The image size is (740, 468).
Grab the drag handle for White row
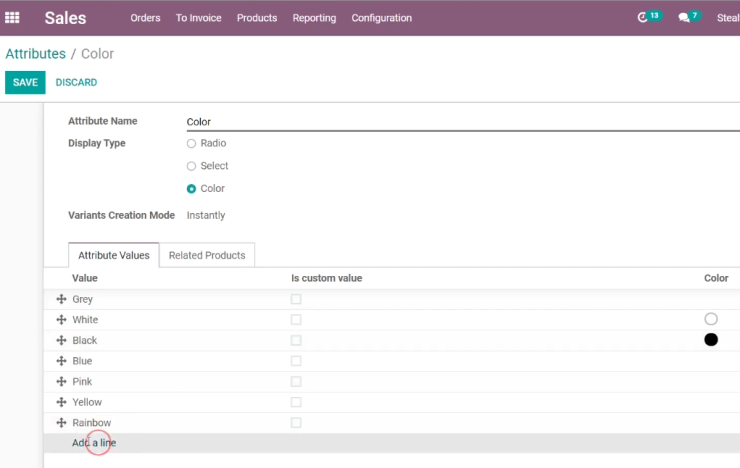61,320
